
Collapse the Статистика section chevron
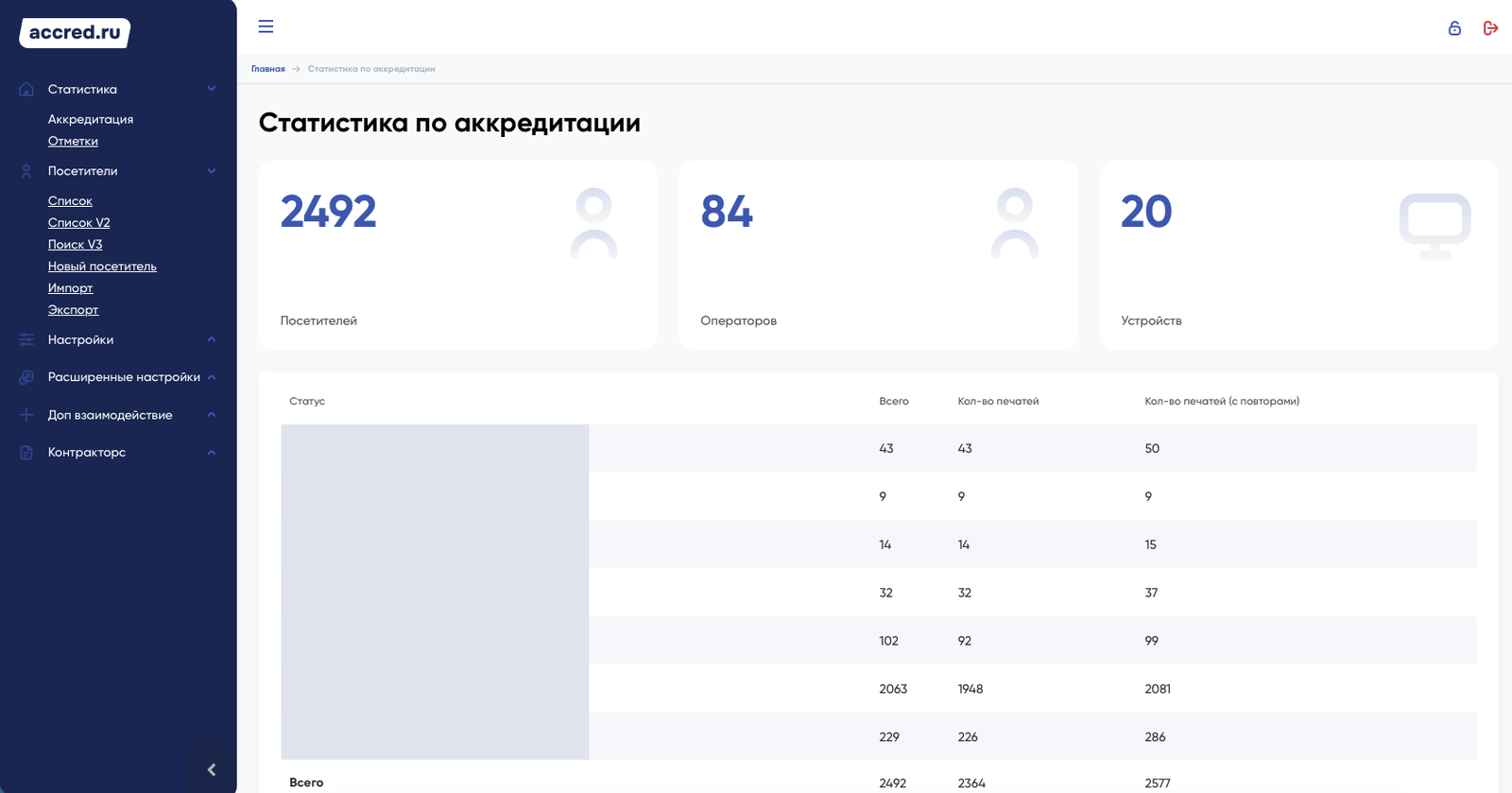[x=212, y=89]
